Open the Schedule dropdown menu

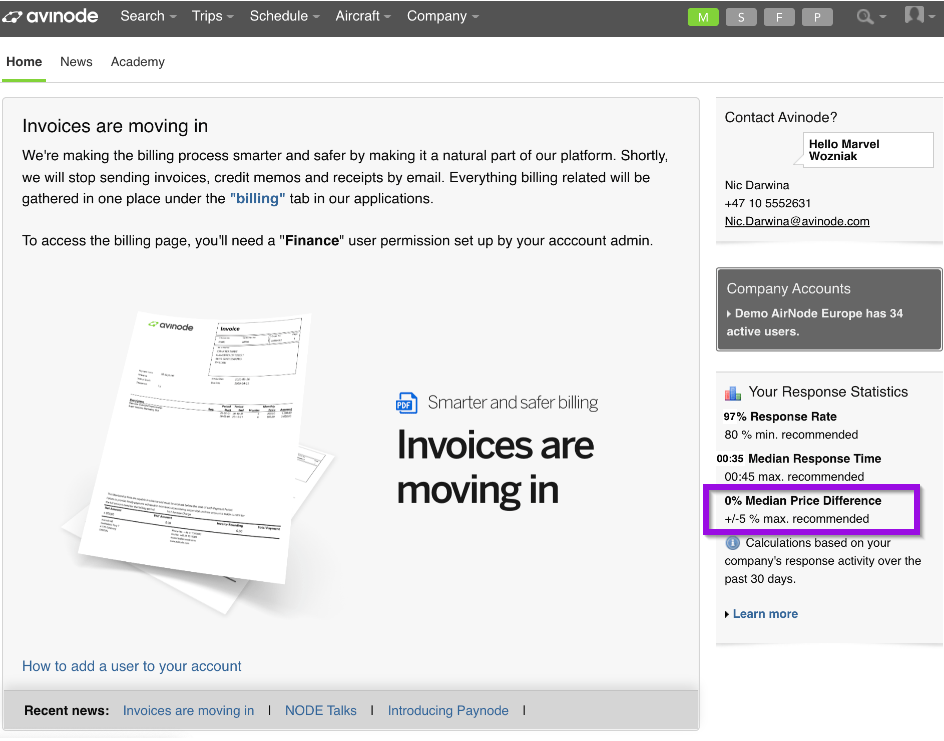tap(285, 16)
